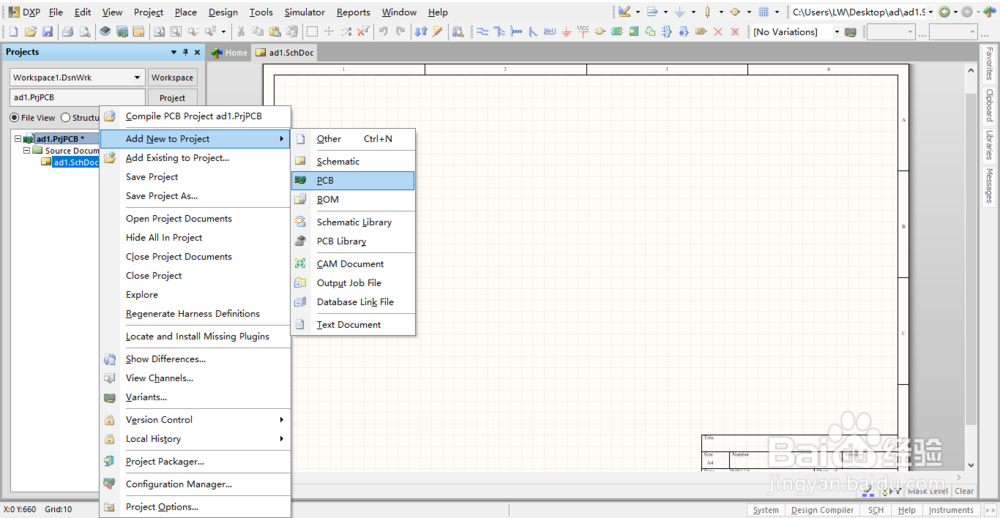Viewport: 1000px width, 518px height.
Task: Open the Grids toolbar dropdown arrow
Action: point(777,12)
